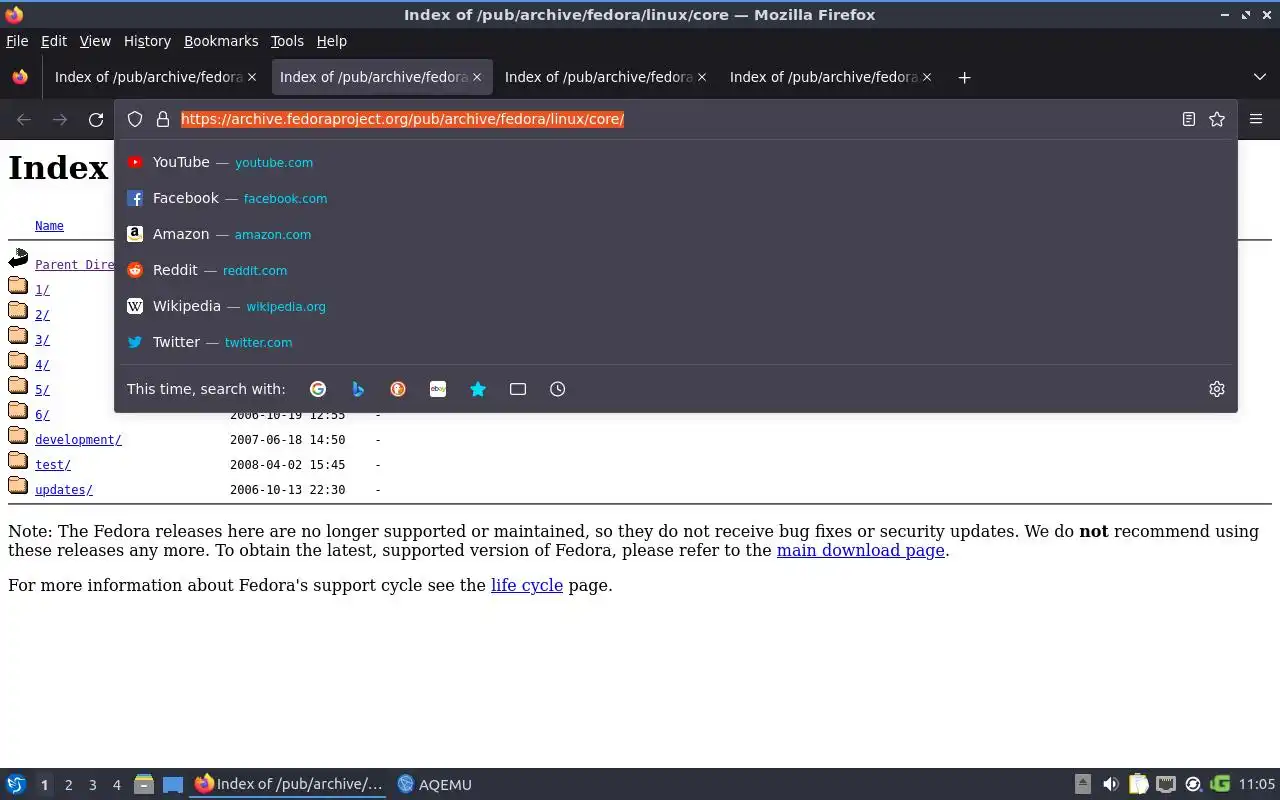Reload the page with the refresh icon

click(x=96, y=119)
